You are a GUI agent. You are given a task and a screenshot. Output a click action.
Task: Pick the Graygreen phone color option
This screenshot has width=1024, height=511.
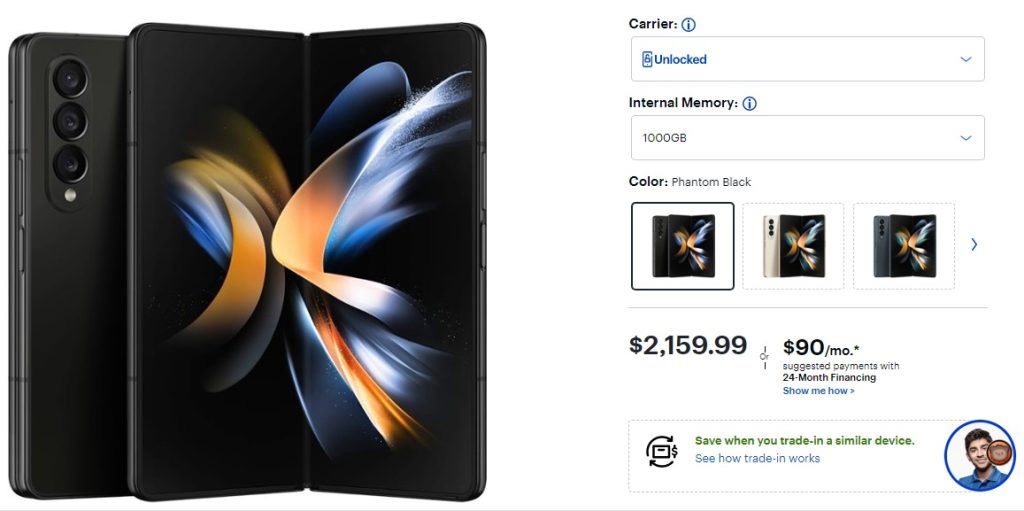[904, 246]
